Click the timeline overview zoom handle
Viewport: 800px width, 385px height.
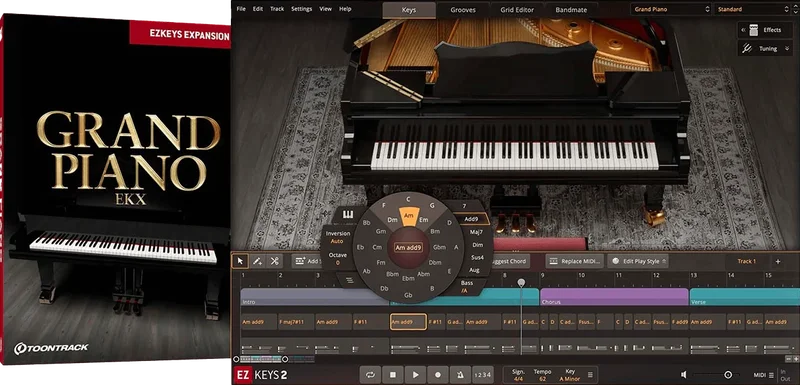[285, 359]
